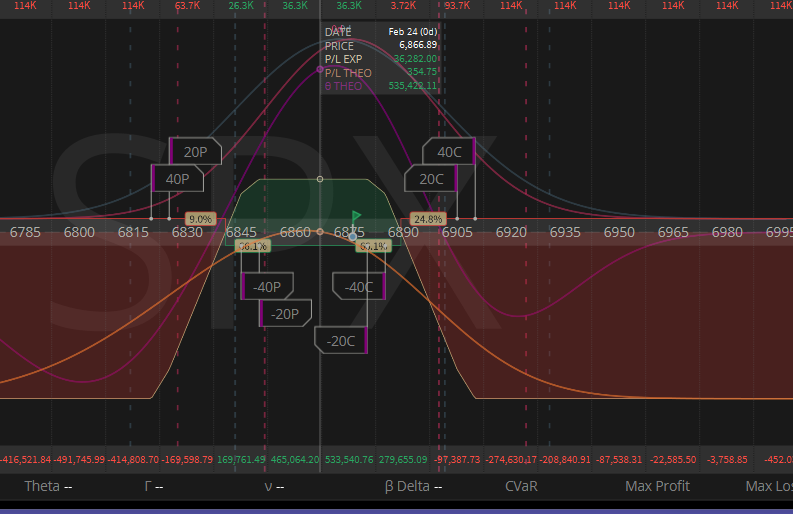Click the -3,758.85 value in bottom row

727,460
